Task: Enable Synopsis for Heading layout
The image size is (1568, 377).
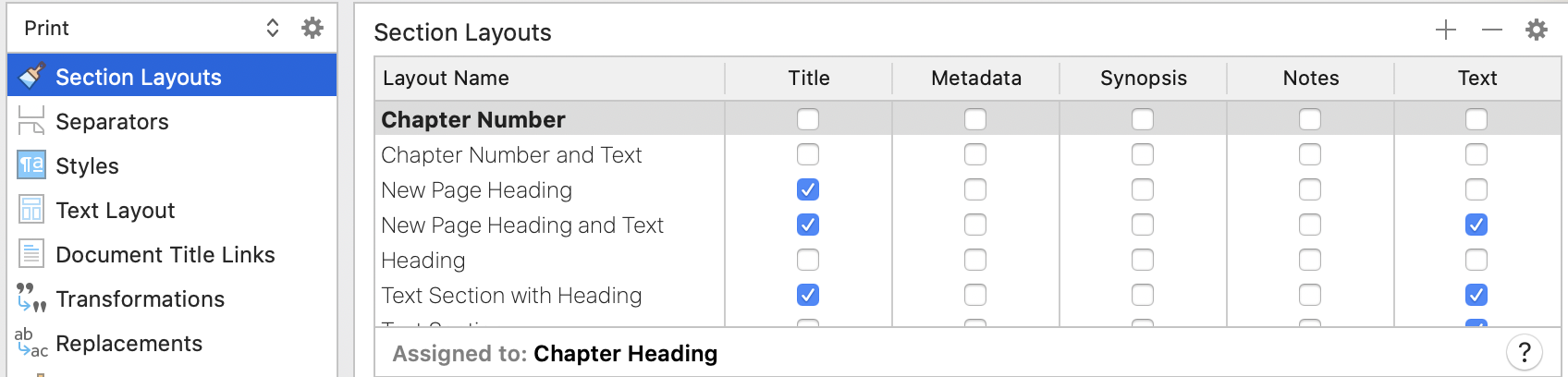Action: (x=1143, y=260)
